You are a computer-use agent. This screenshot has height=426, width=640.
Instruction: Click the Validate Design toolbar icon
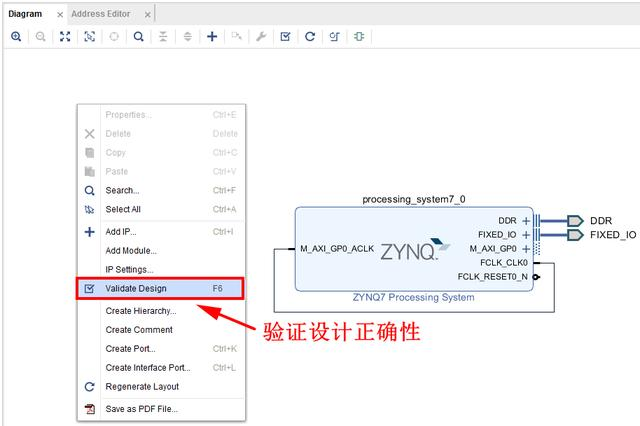point(285,37)
